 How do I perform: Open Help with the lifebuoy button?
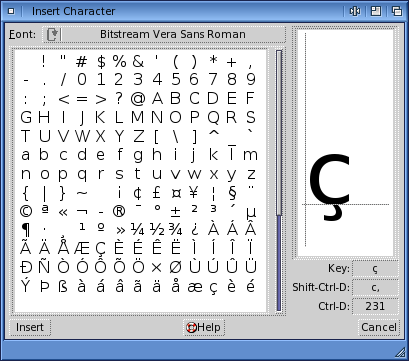click(x=204, y=327)
